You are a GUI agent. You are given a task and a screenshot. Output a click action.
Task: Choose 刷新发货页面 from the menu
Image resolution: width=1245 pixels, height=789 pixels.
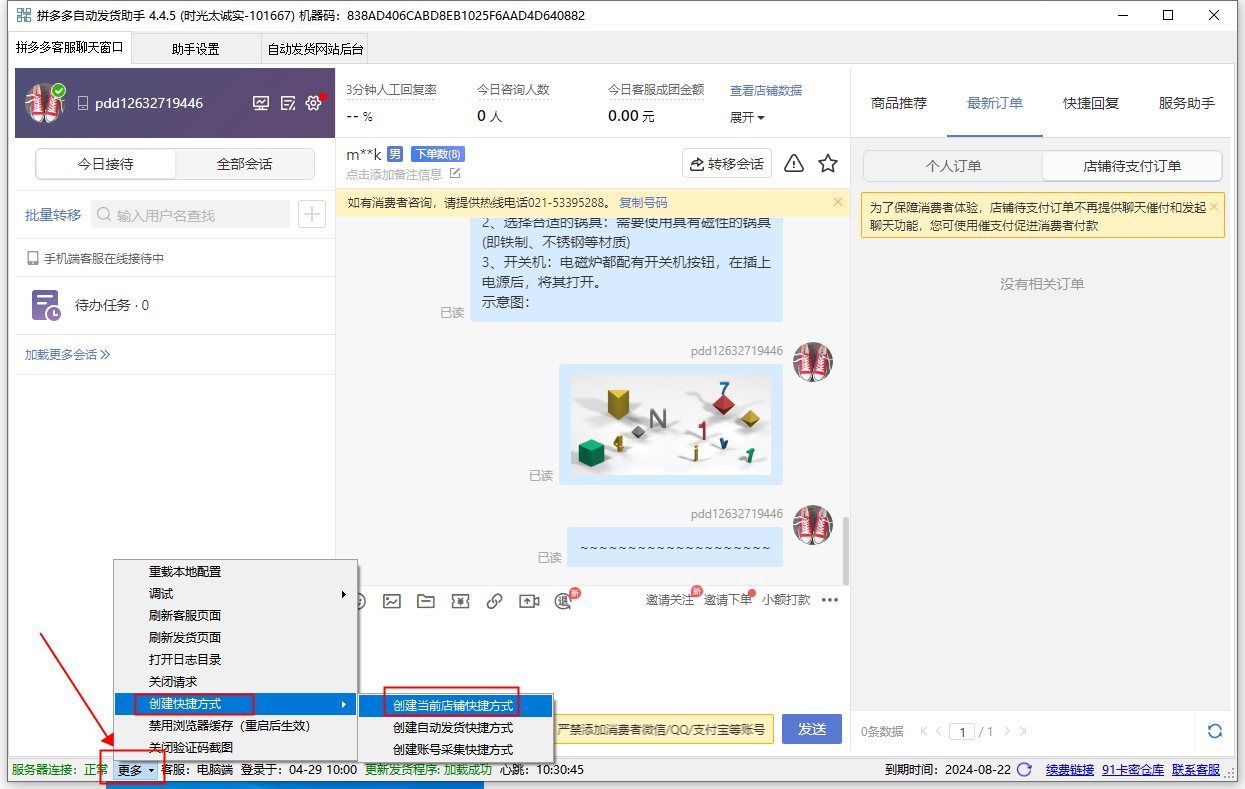(x=236, y=638)
